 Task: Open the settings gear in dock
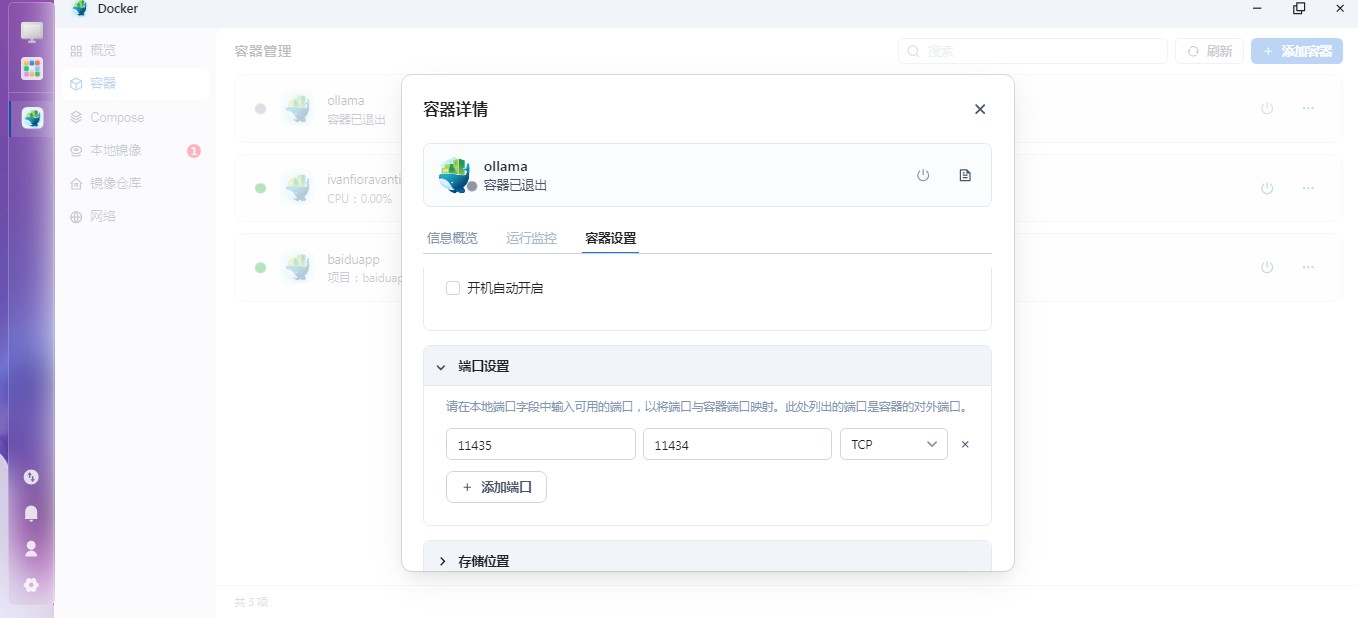[x=31, y=585]
